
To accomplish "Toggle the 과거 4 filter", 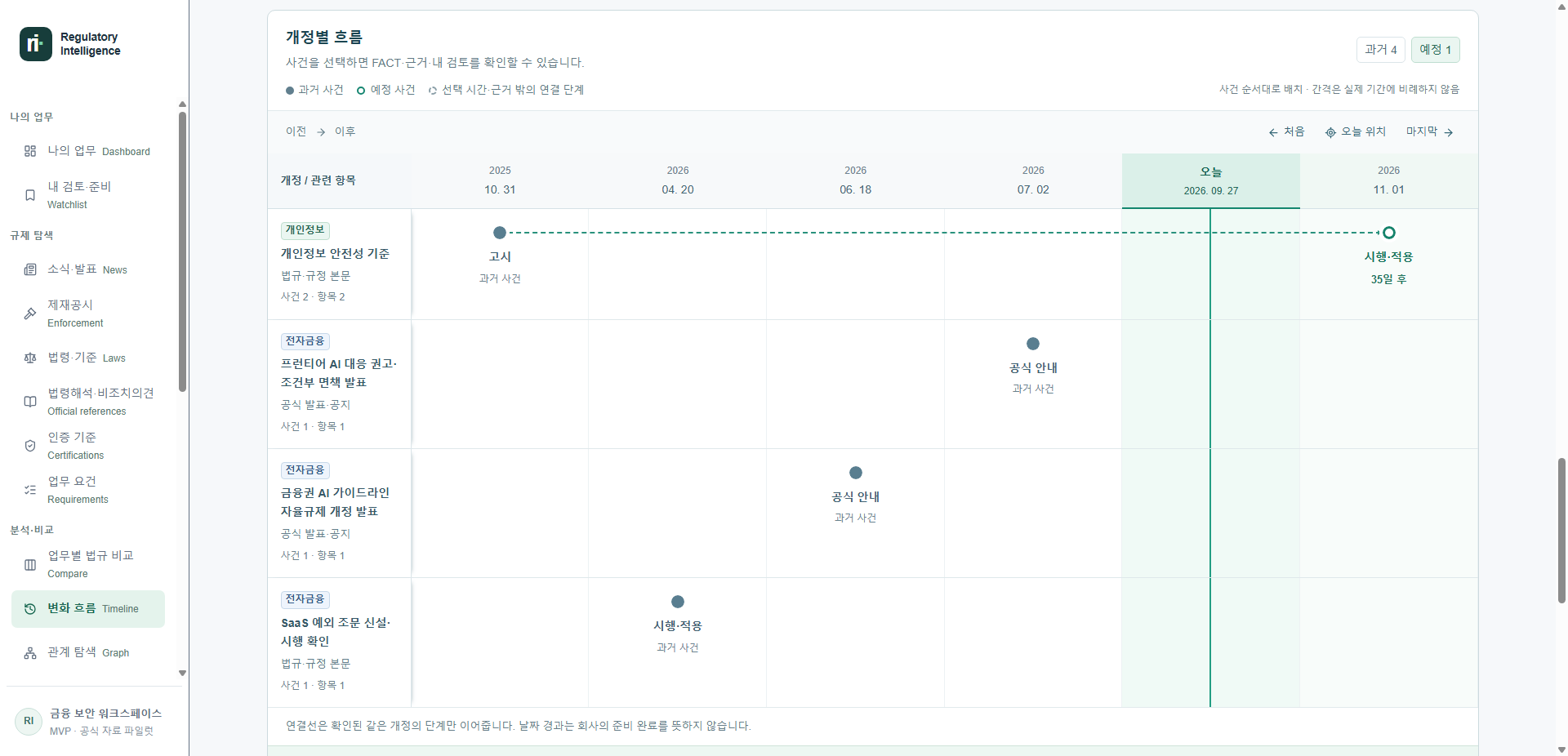I will (x=1381, y=50).
